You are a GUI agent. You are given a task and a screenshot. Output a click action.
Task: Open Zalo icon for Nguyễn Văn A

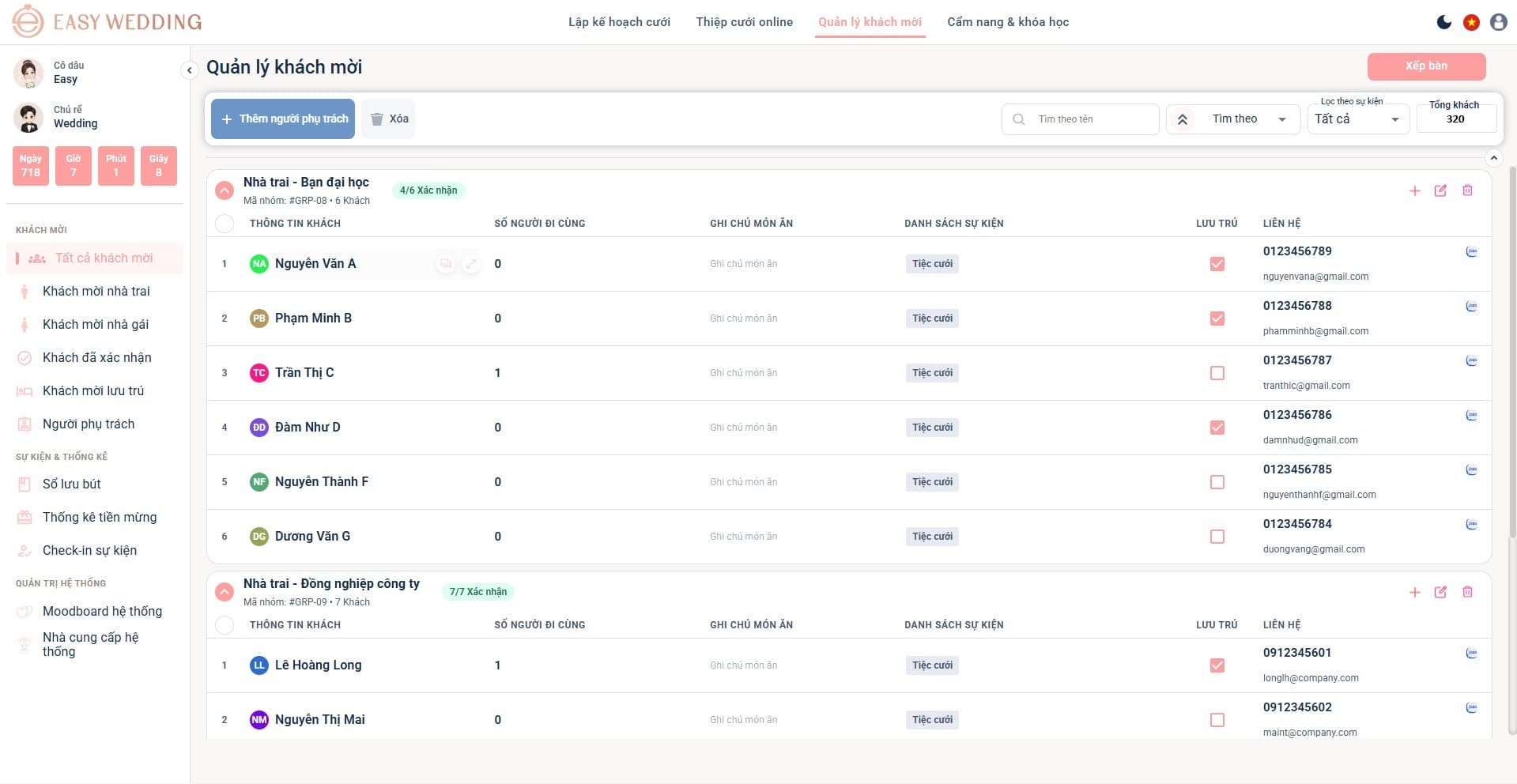[x=1471, y=252]
